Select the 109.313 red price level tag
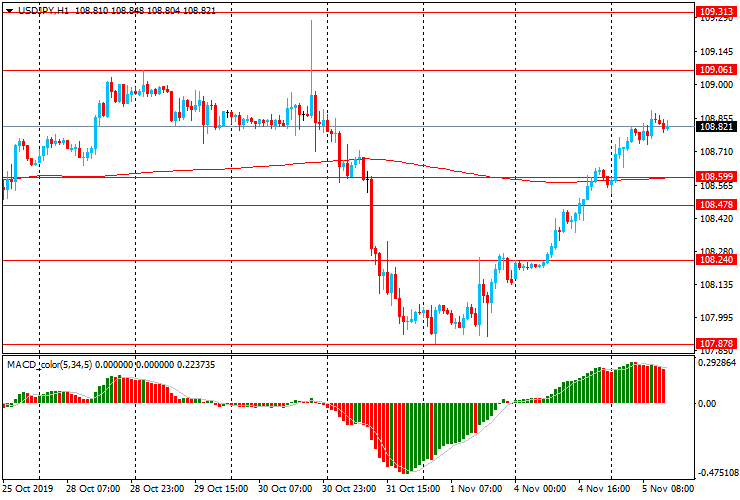 pyautogui.click(x=715, y=12)
